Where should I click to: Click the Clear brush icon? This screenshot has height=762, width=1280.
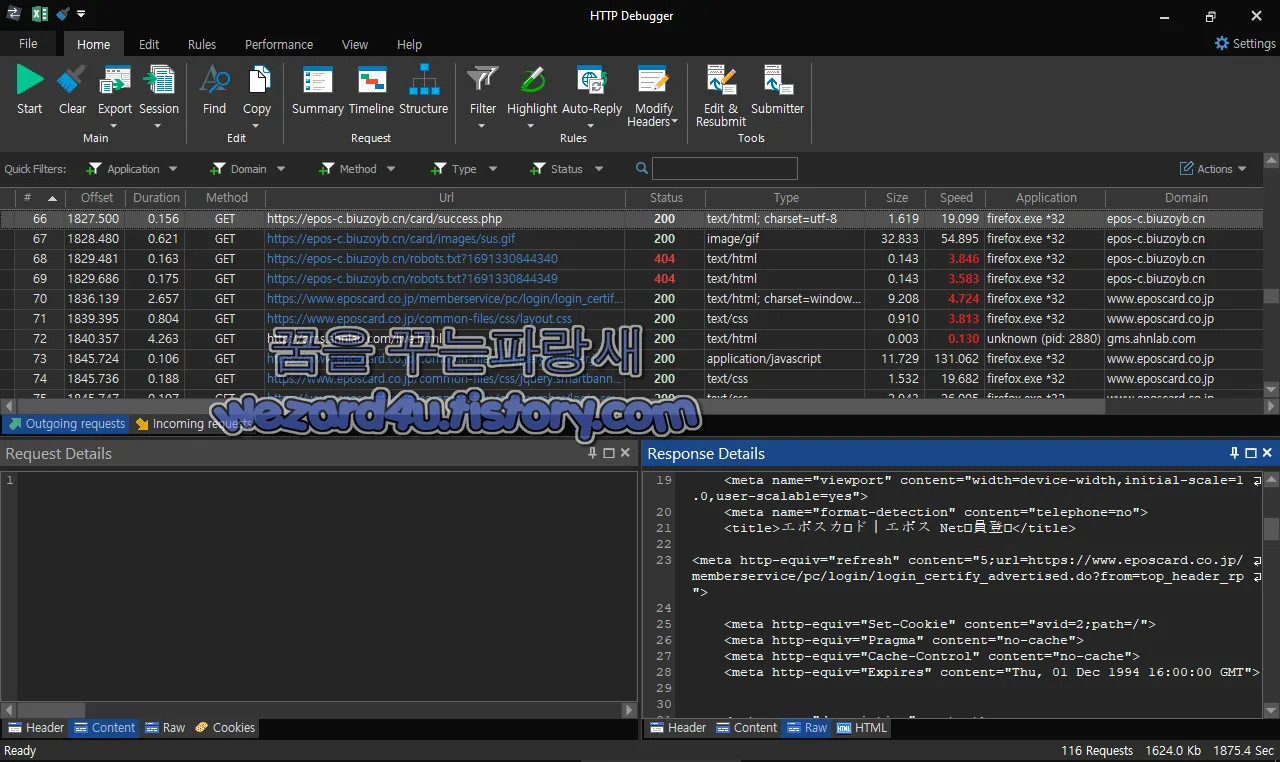pyautogui.click(x=72, y=80)
